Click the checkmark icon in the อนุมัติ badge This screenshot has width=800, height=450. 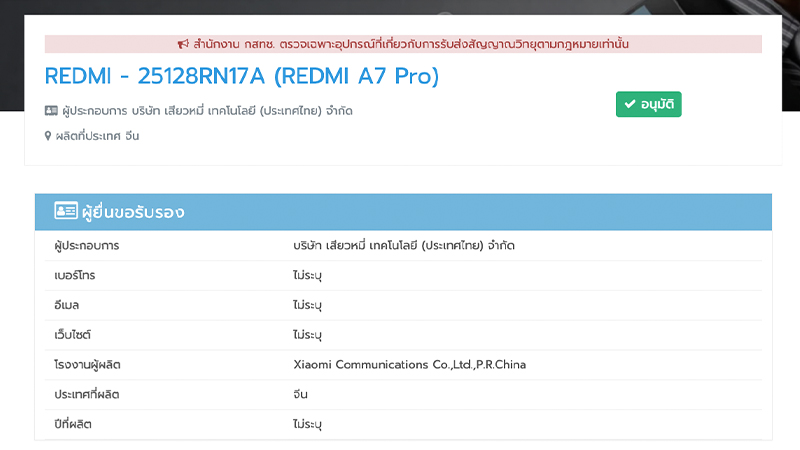[630, 104]
